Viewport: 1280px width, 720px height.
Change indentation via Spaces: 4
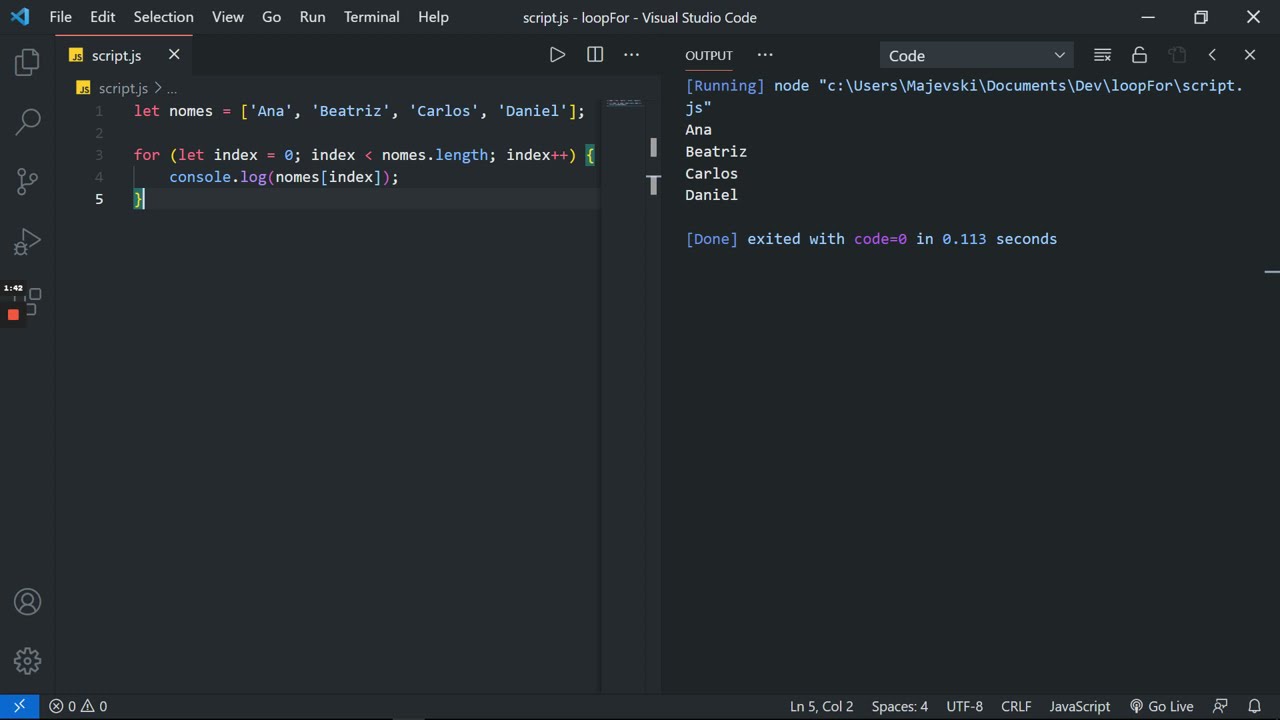click(x=899, y=706)
